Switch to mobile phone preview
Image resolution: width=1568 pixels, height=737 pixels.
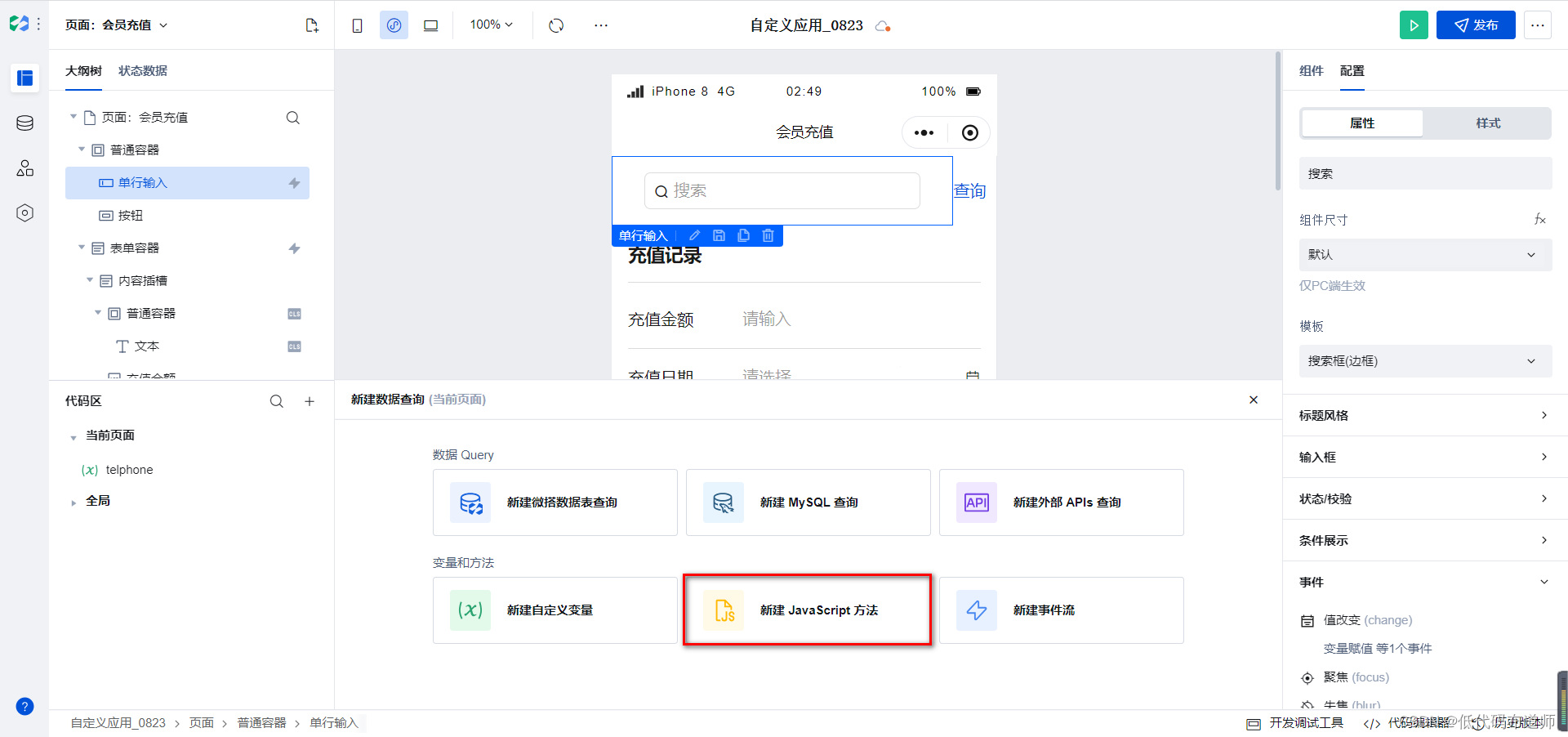(x=357, y=25)
